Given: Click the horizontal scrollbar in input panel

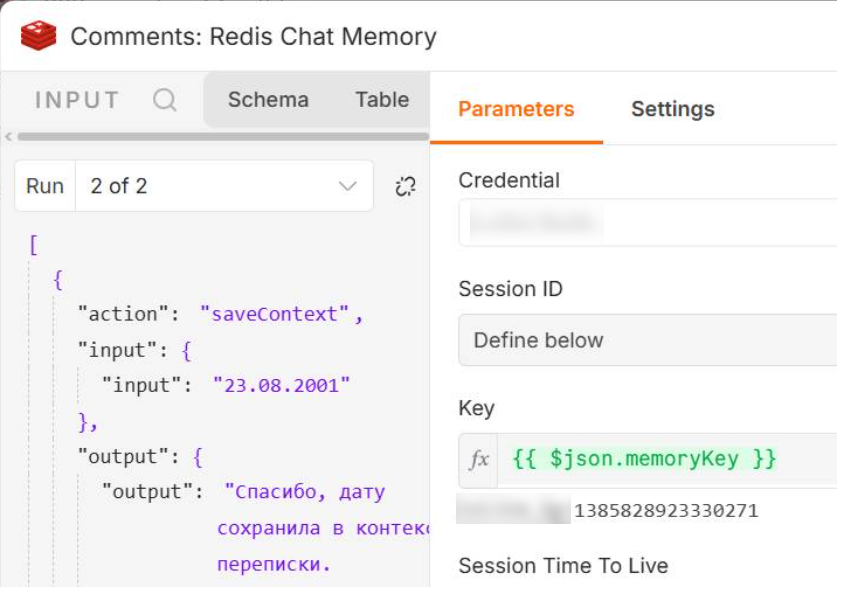Looking at the screenshot, I should click(223, 137).
